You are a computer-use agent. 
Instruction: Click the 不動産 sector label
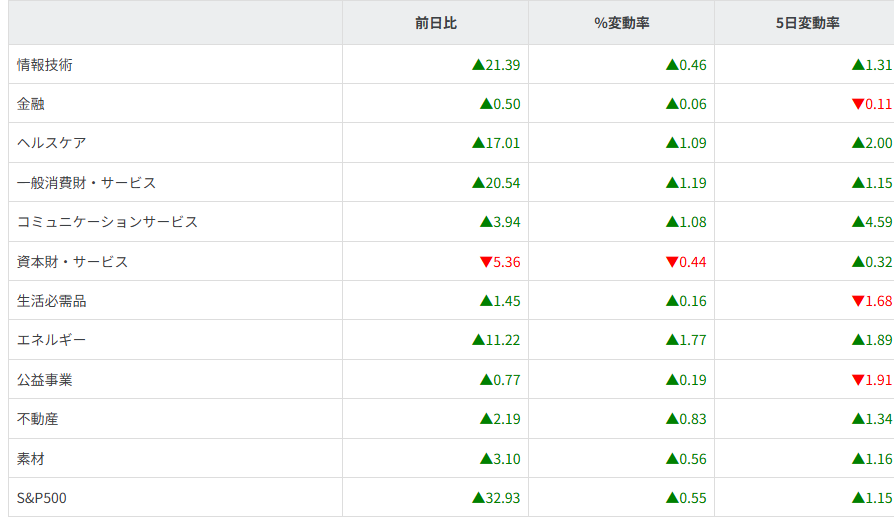click(x=38, y=419)
